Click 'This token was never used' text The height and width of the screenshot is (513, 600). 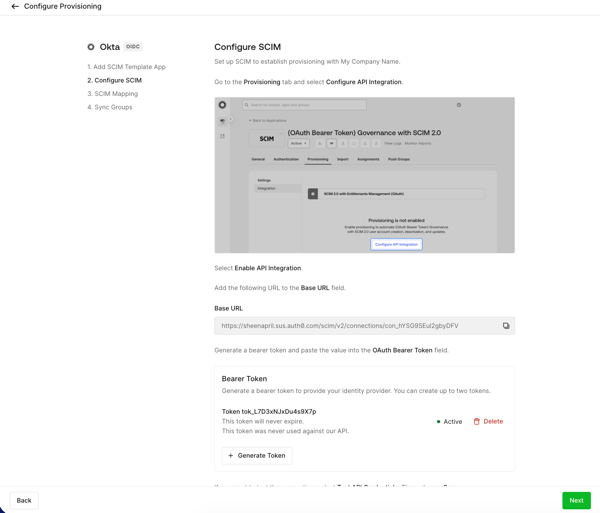click(285, 431)
